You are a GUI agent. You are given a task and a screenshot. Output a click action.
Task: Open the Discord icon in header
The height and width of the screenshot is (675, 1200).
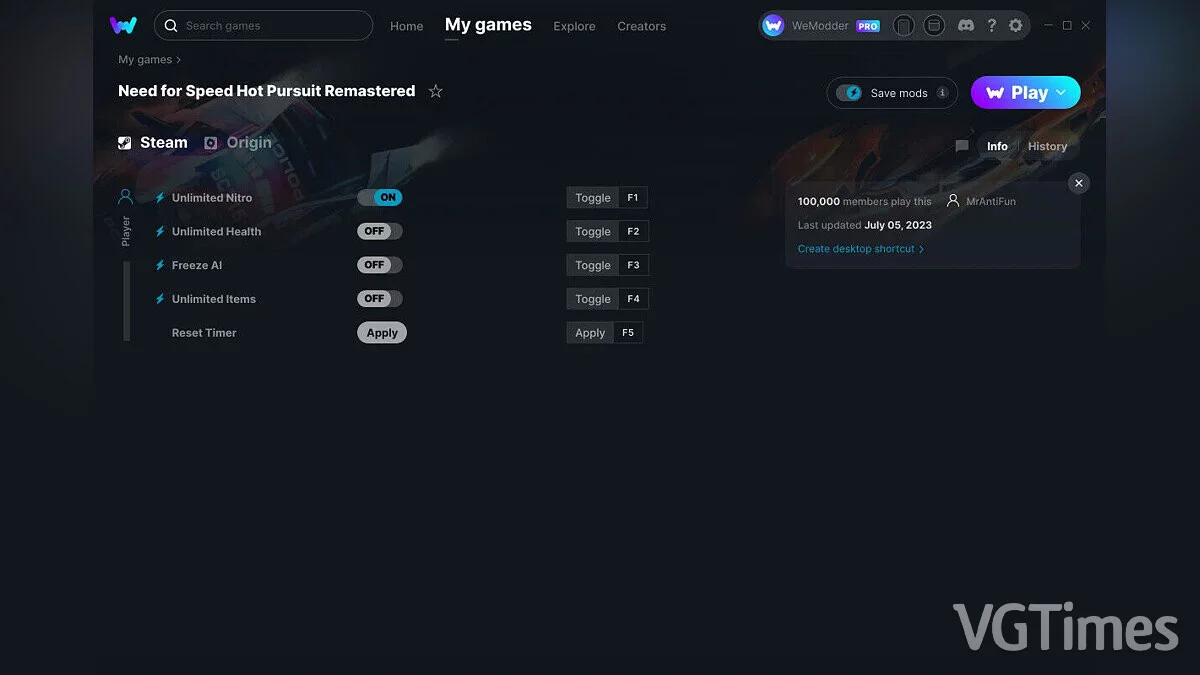965,26
